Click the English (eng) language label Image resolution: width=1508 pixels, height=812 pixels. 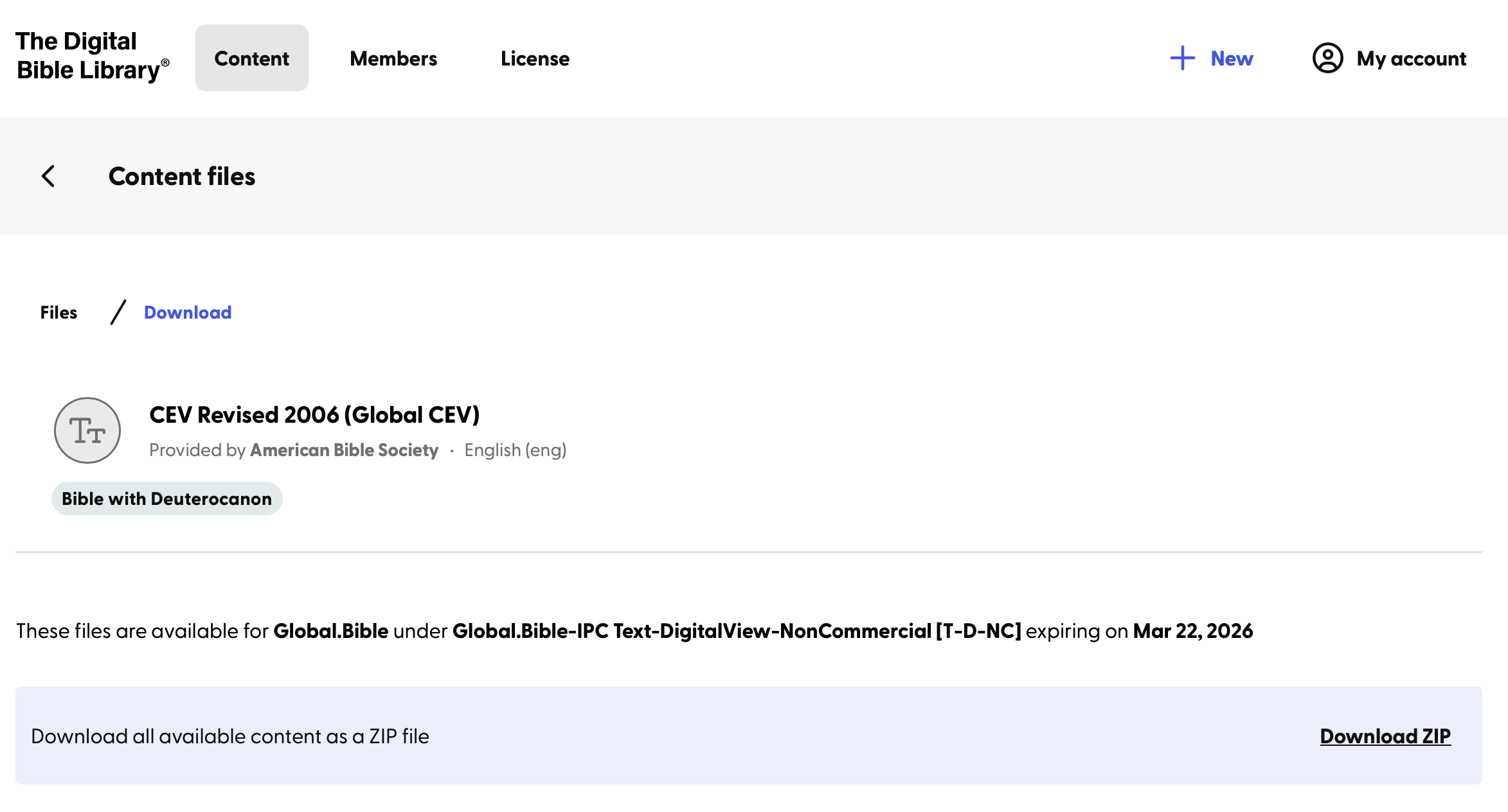click(516, 450)
